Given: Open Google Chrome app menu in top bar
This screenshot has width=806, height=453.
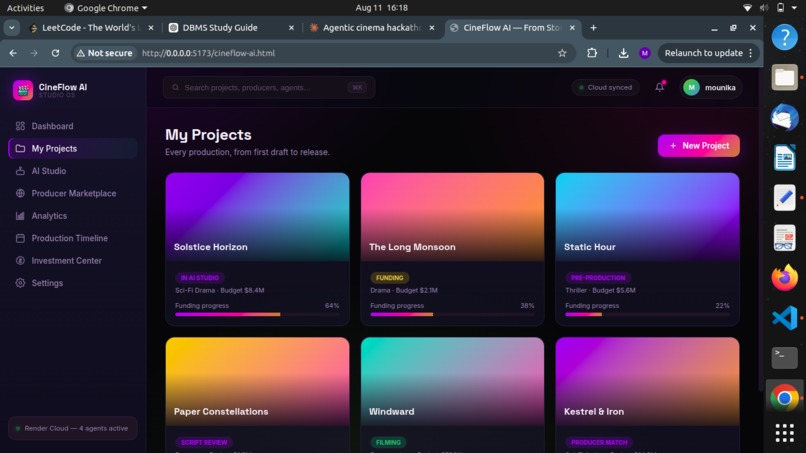Looking at the screenshot, I should click(x=106, y=8).
